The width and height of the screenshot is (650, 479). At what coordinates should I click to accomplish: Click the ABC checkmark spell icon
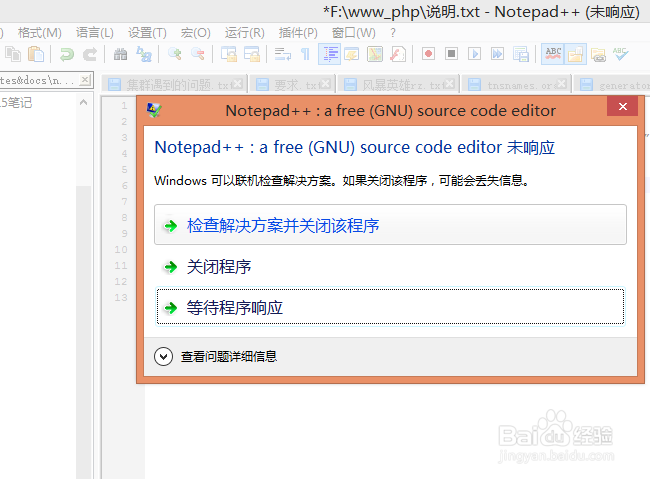621,54
